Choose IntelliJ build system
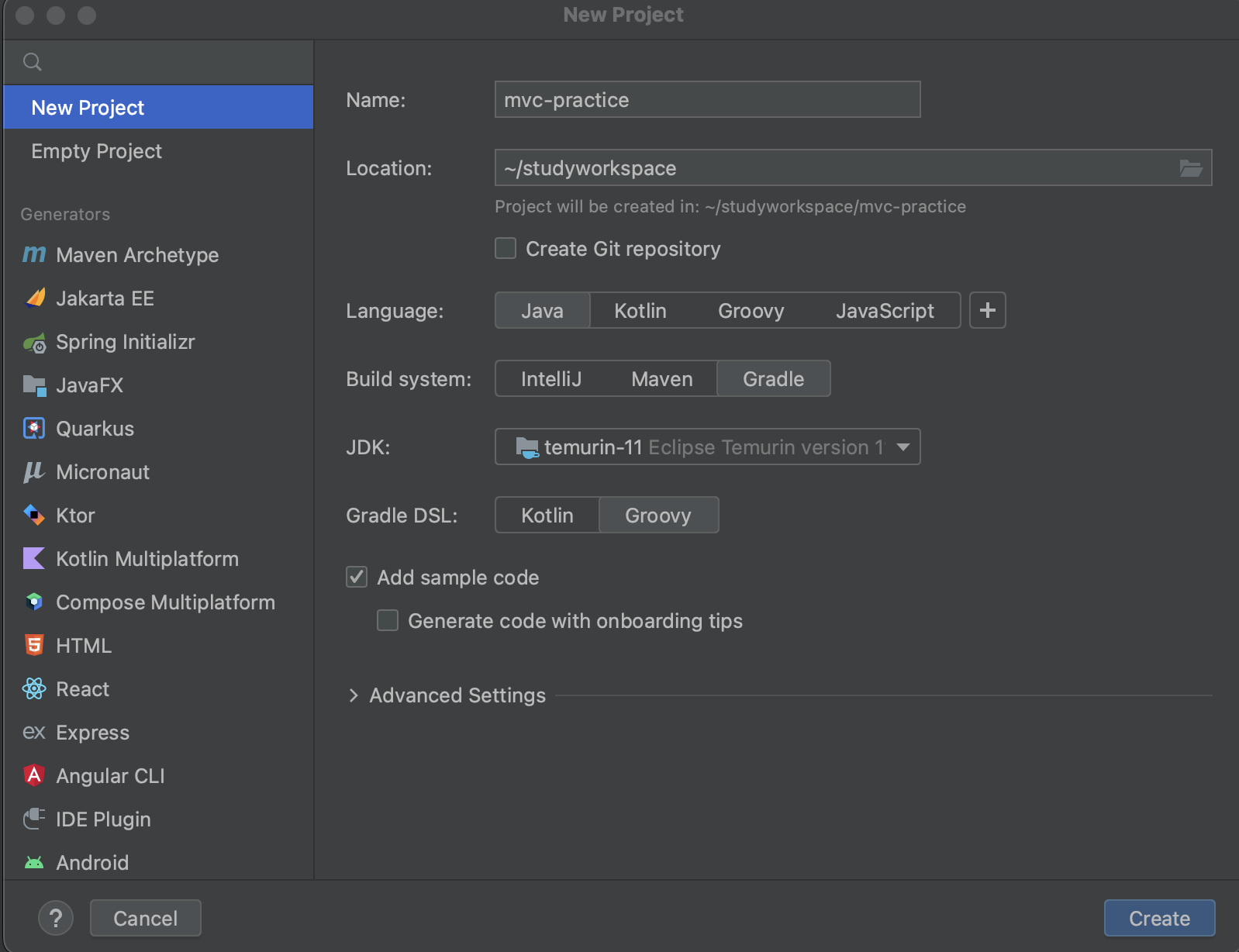 point(551,378)
